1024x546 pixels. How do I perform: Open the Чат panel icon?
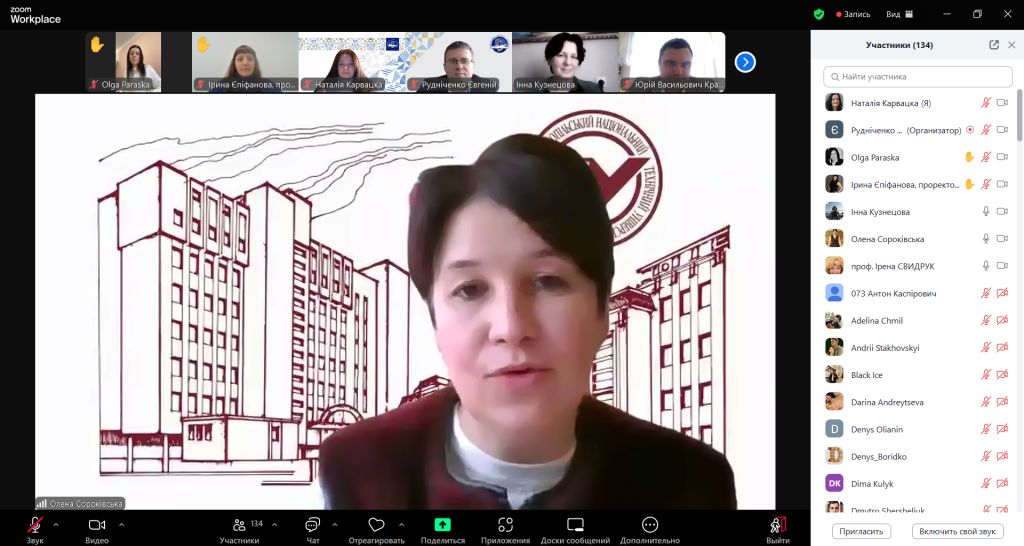pyautogui.click(x=313, y=525)
